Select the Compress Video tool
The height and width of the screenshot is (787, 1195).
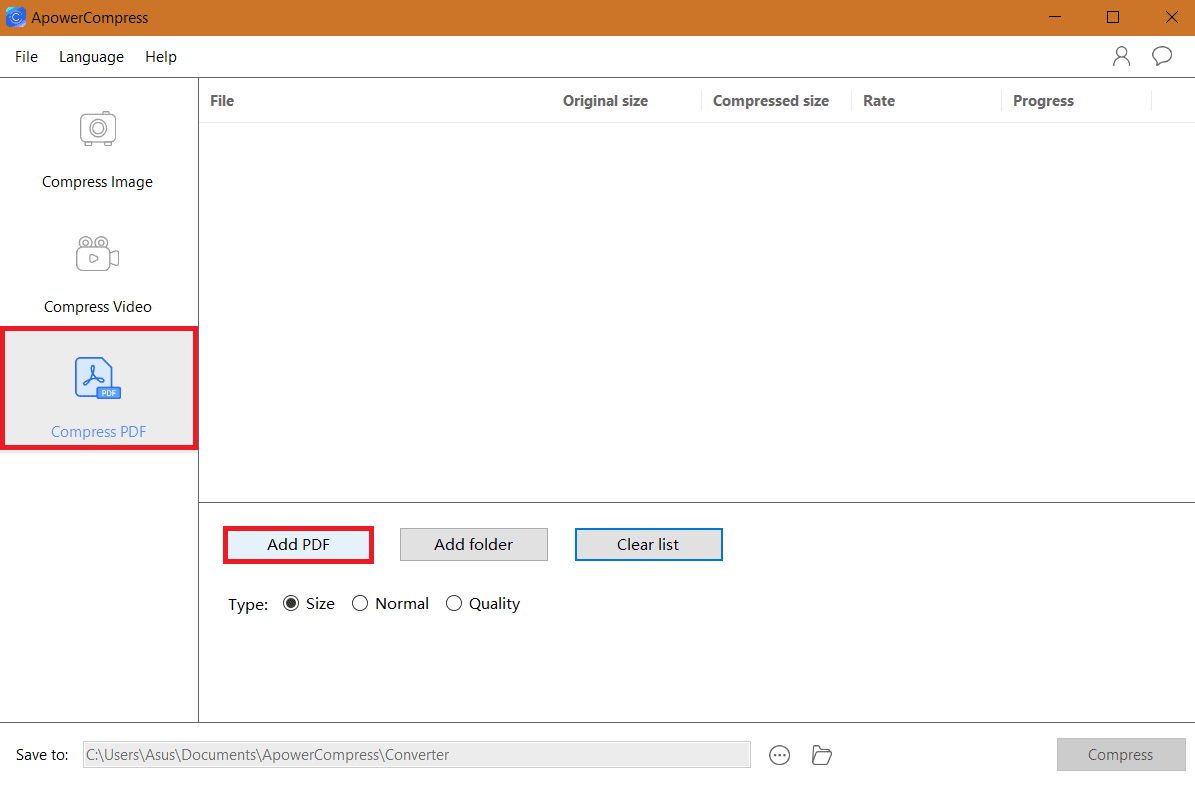[97, 275]
